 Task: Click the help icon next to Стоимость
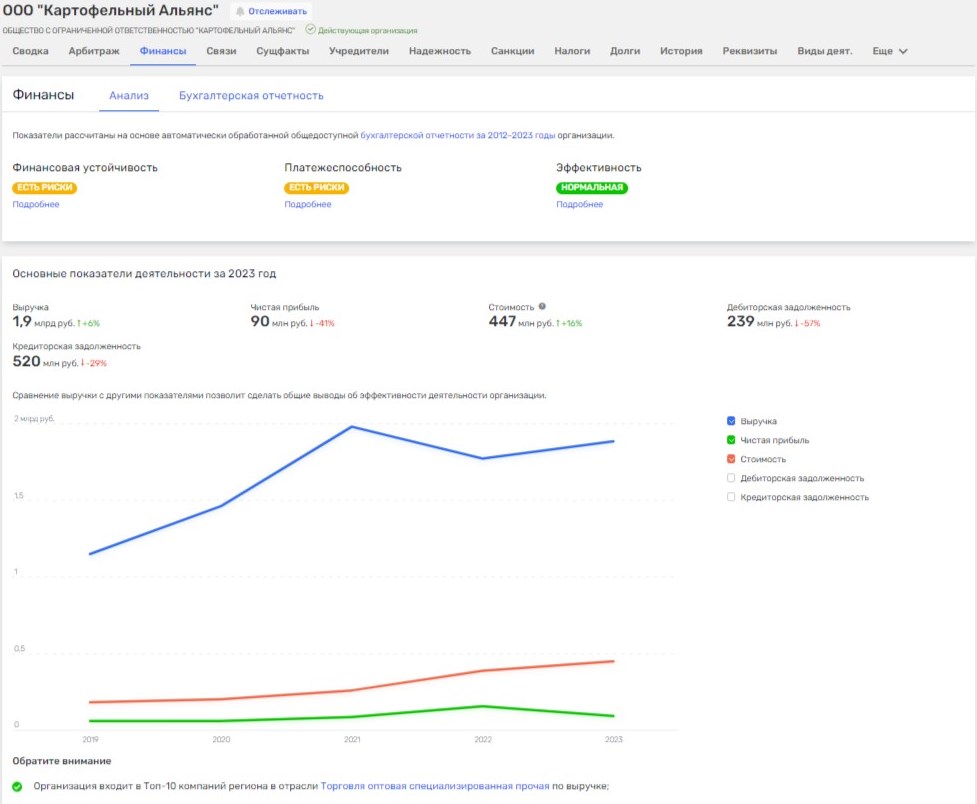[x=542, y=306]
